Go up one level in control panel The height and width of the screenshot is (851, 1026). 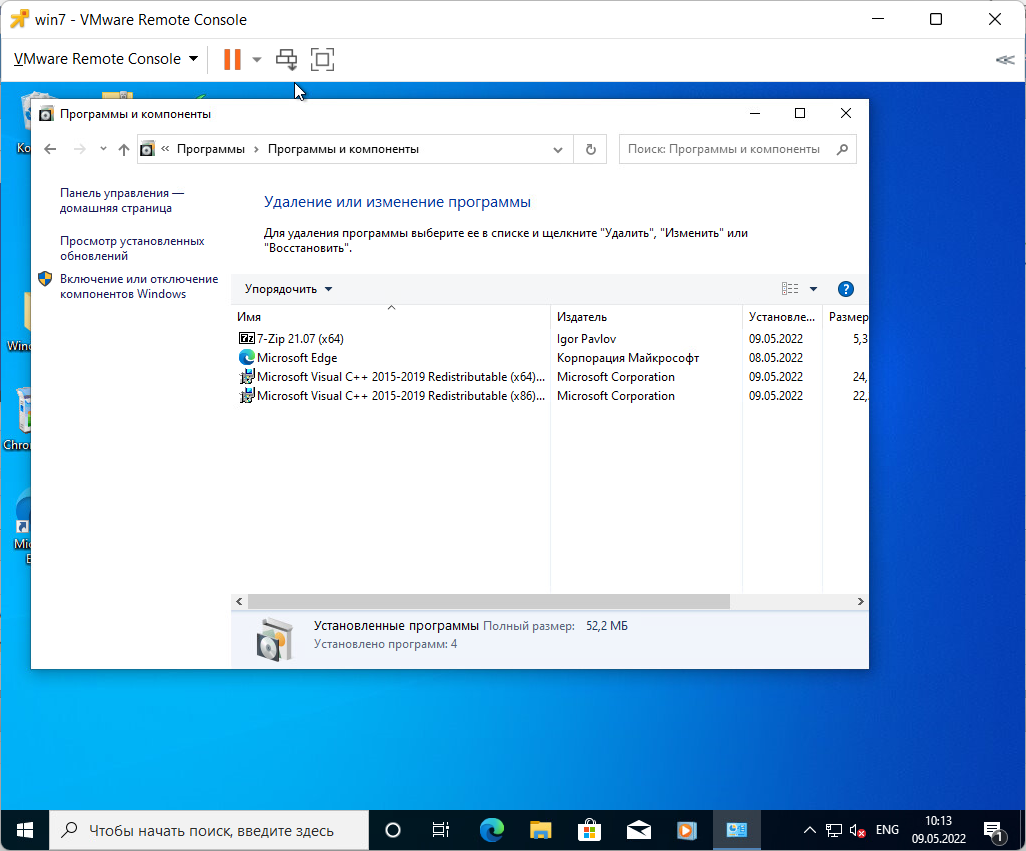coord(124,149)
